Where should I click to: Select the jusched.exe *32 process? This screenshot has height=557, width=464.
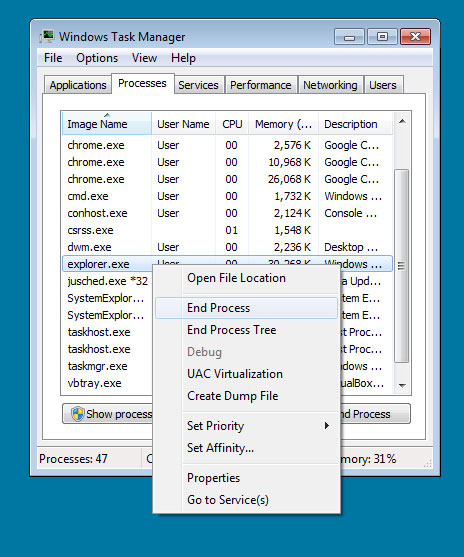pyautogui.click(x=107, y=281)
